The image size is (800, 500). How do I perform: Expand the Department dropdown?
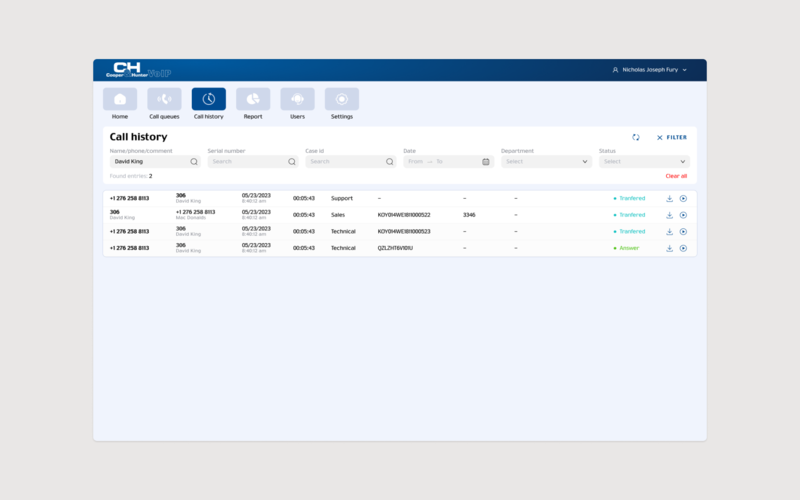point(546,161)
